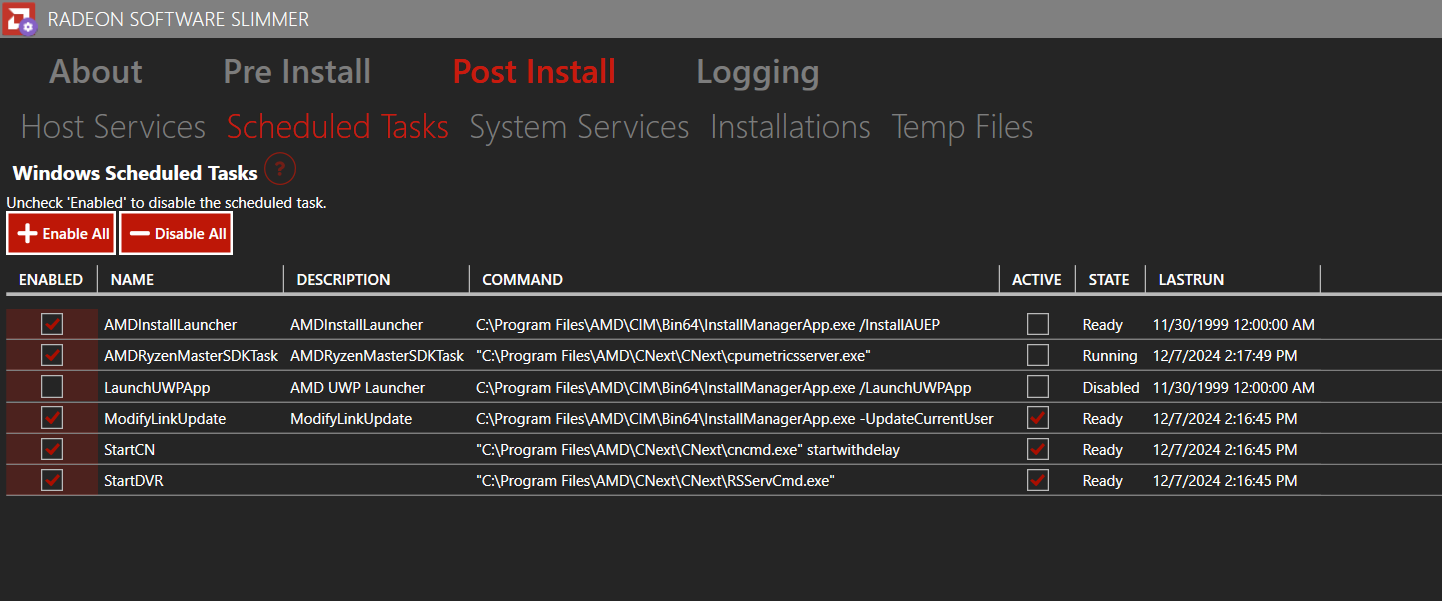Uncheck Enabled for AMDInstallLauncher task
The image size is (1442, 601).
pyautogui.click(x=52, y=324)
